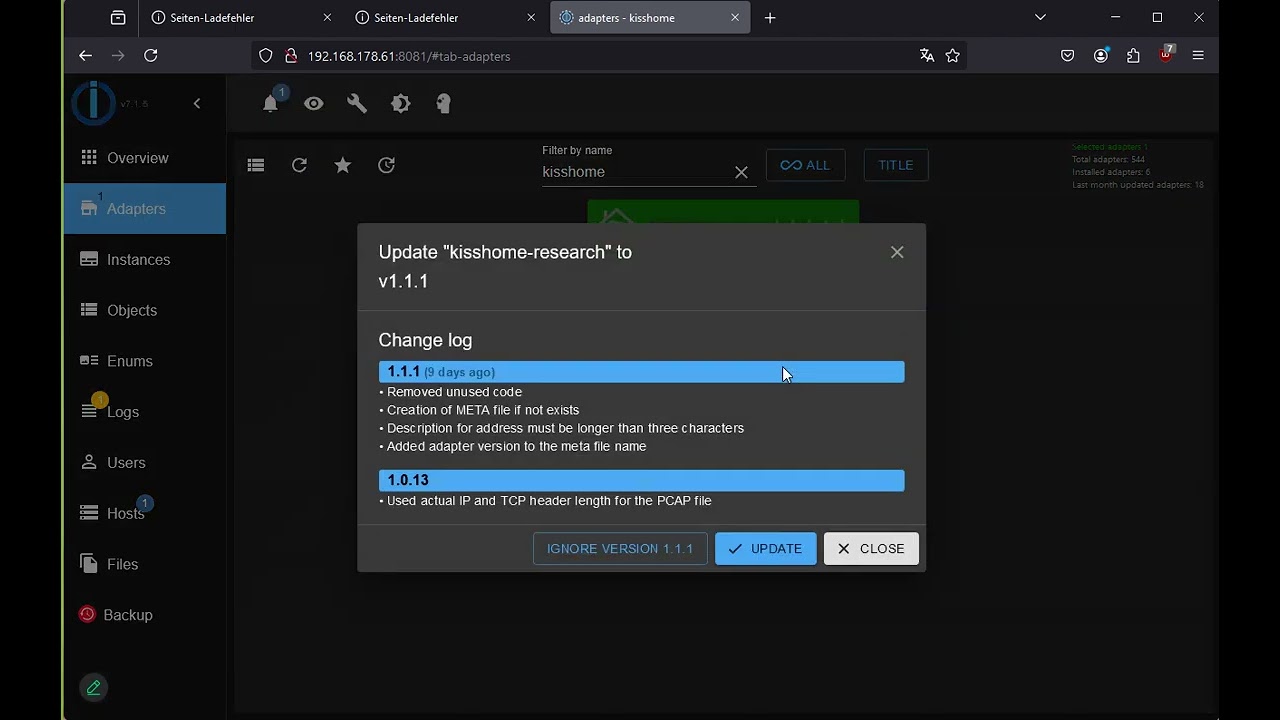Close the adapters - kisshome tab

[x=735, y=18]
